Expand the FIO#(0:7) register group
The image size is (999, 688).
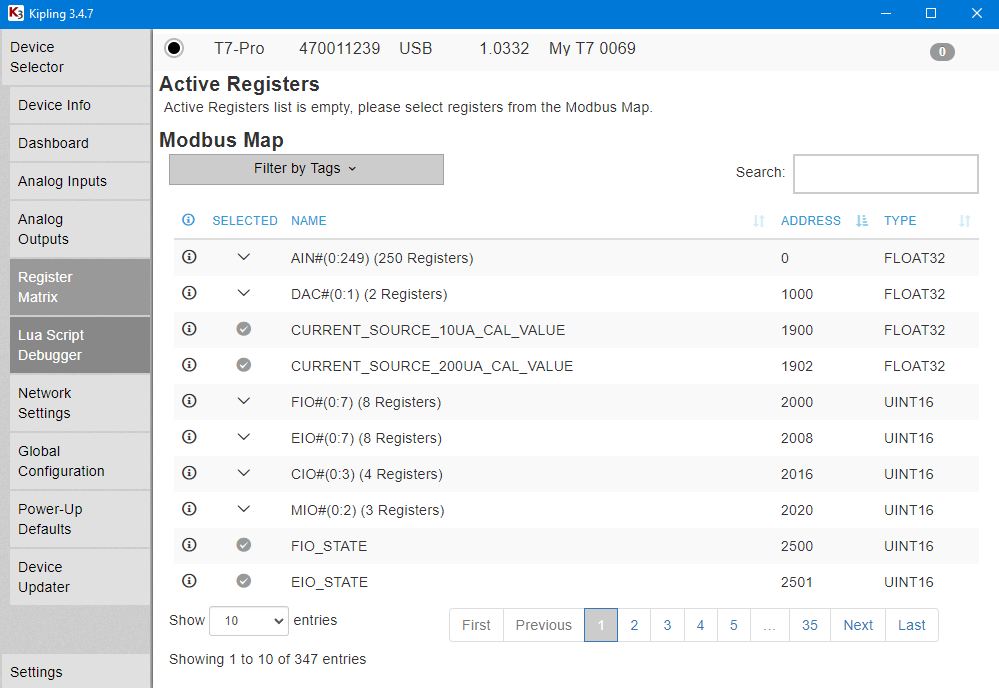pos(244,401)
